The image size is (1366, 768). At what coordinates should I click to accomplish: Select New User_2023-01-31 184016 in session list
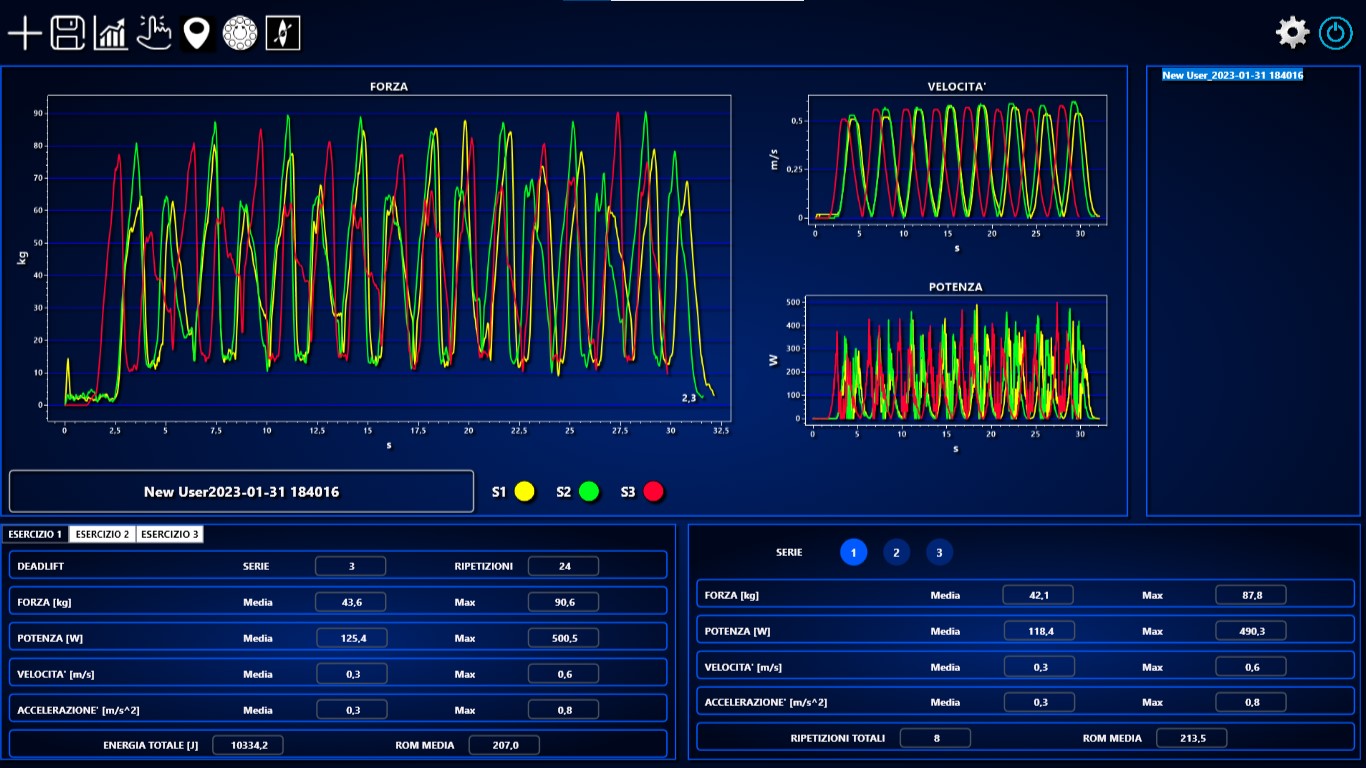click(1232, 75)
